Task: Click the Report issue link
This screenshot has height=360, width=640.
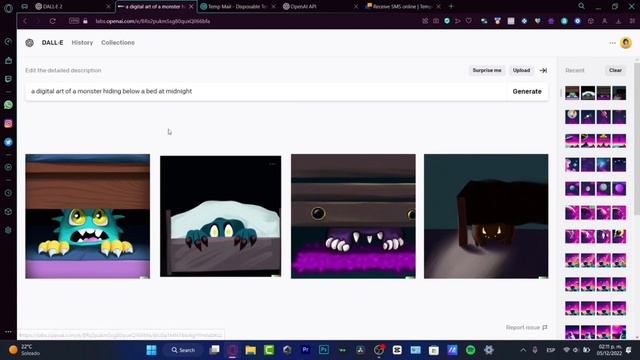Action: (527, 327)
